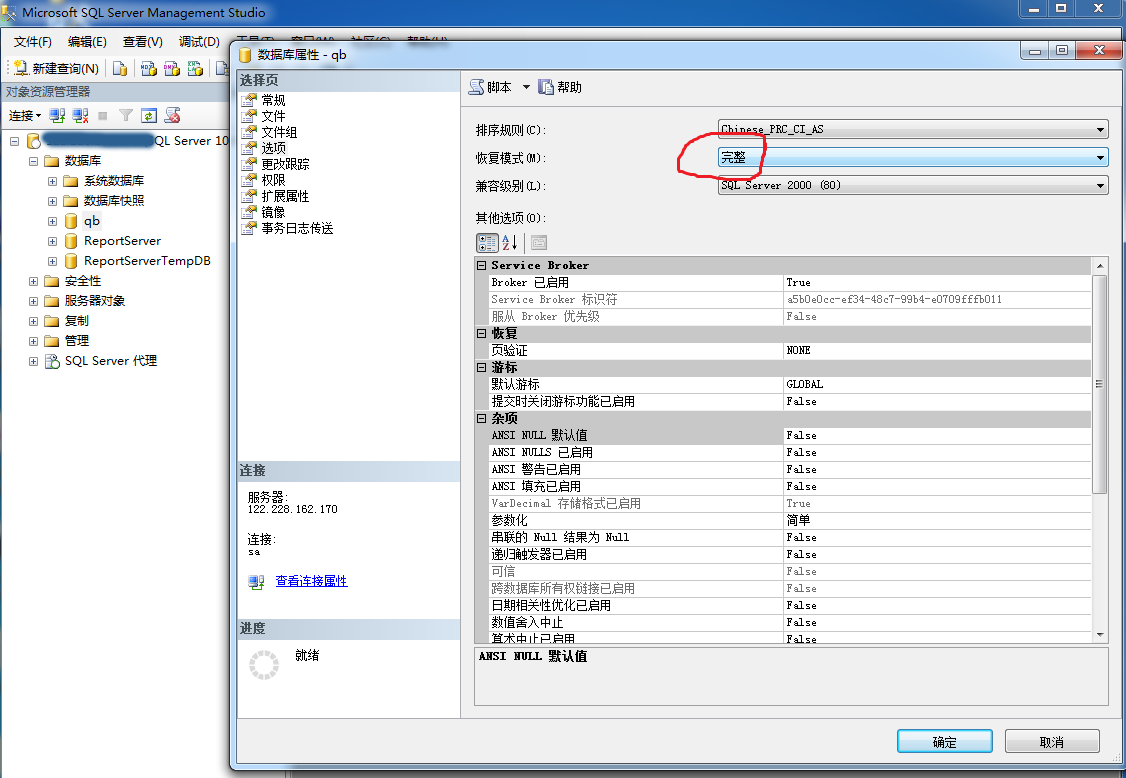This screenshot has height=778, width=1126.
Task: Click the Property Pages icon above the grid
Action: (539, 243)
